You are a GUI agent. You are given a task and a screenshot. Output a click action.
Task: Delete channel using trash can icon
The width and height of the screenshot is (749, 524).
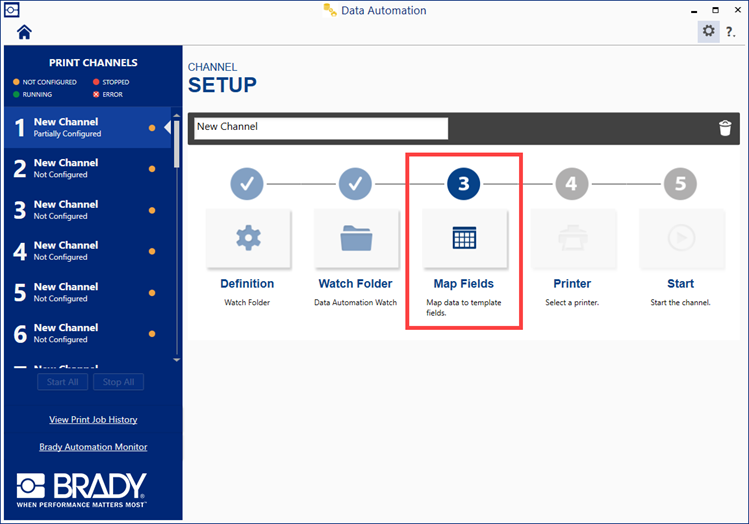[725, 128]
